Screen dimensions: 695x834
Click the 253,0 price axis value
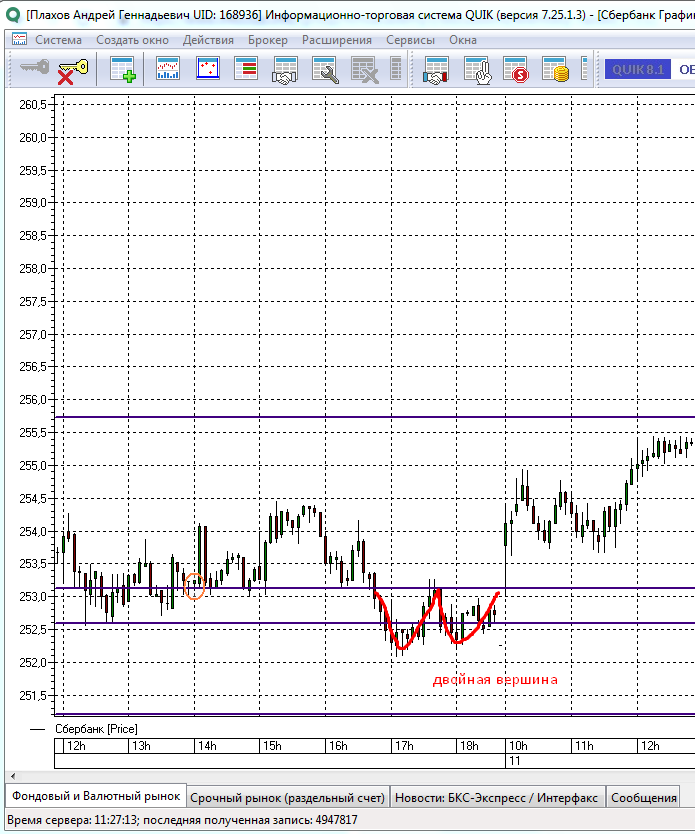[x=33, y=596]
